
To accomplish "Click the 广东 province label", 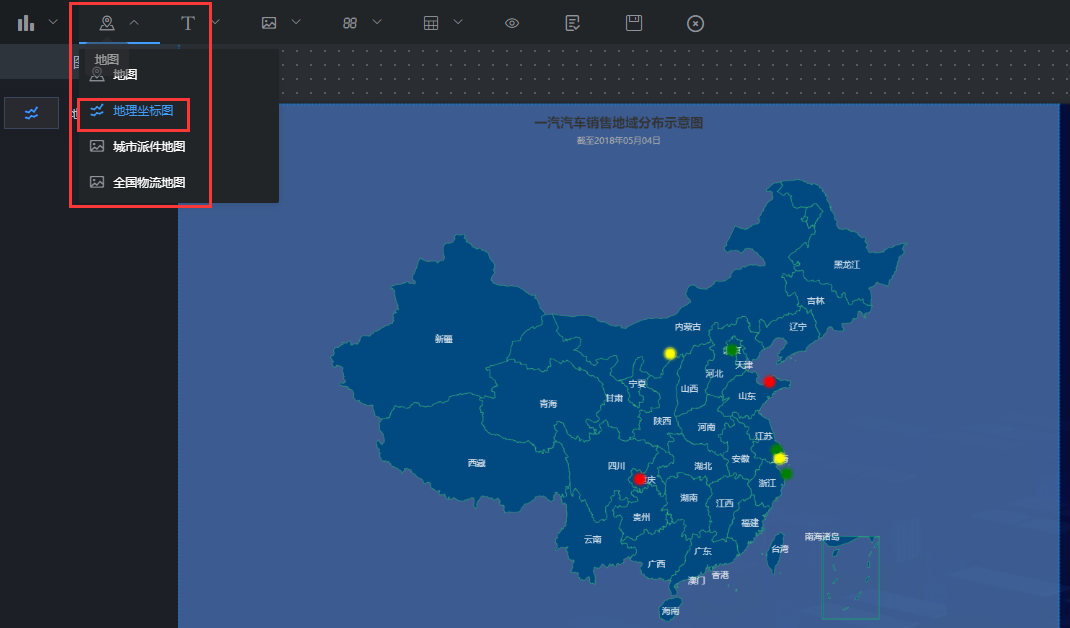I will (x=703, y=551).
